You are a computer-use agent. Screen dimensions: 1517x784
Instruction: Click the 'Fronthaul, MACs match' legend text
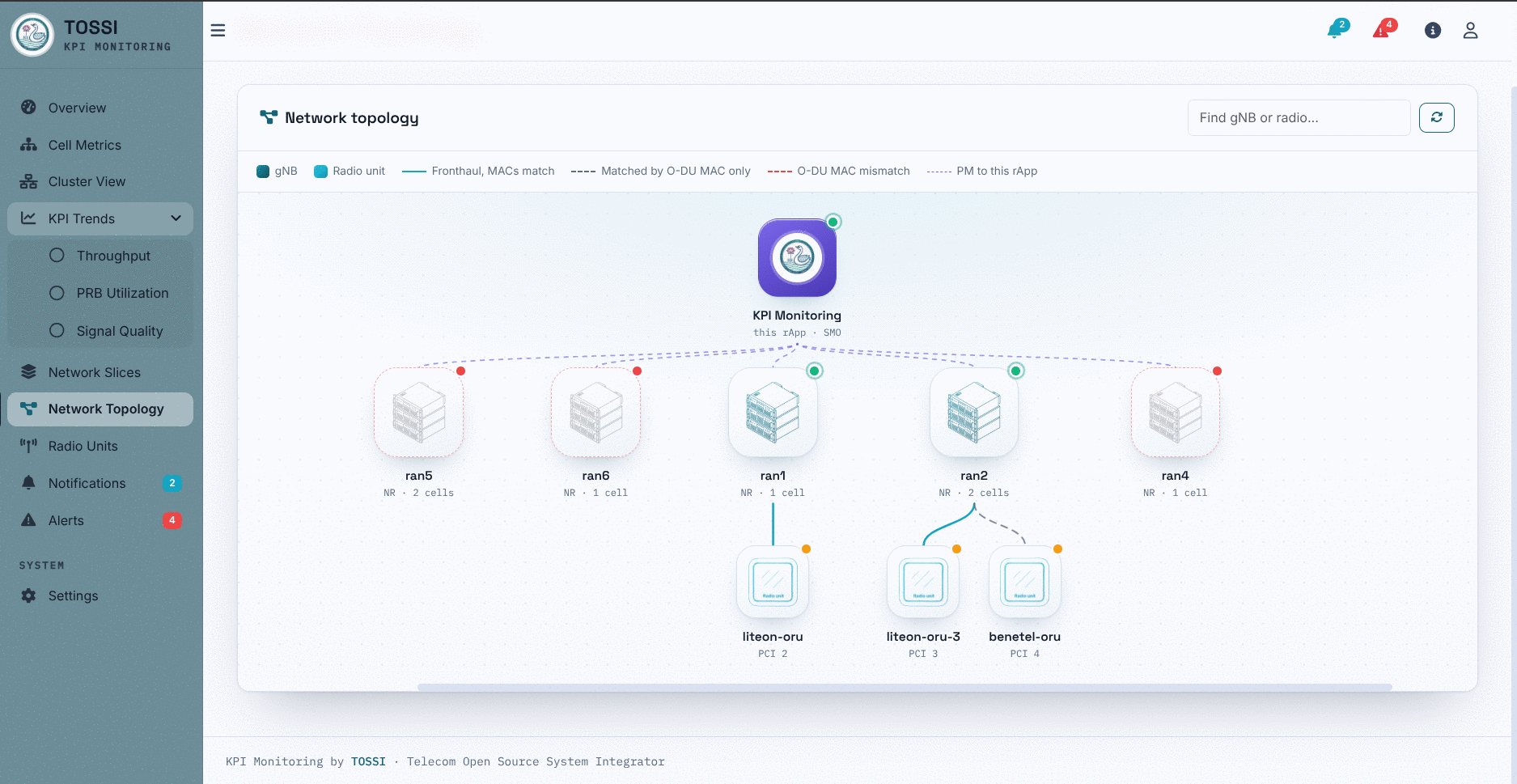click(493, 172)
